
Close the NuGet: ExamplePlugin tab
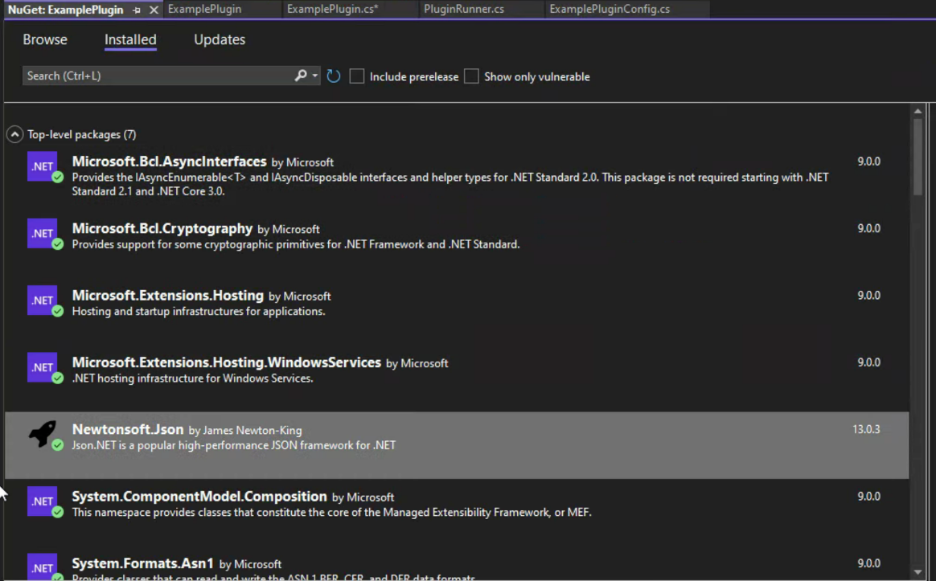tap(153, 10)
